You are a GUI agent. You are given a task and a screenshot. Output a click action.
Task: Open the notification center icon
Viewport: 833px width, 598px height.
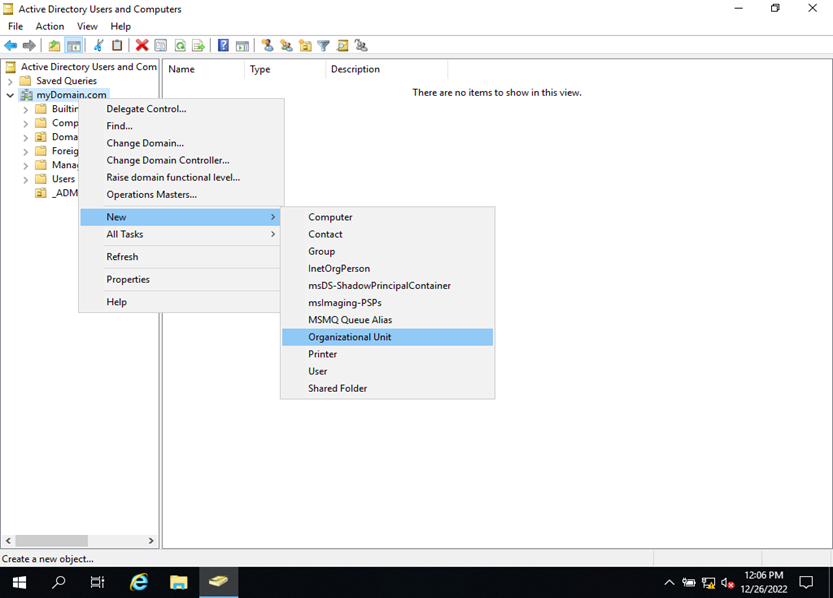point(806,583)
